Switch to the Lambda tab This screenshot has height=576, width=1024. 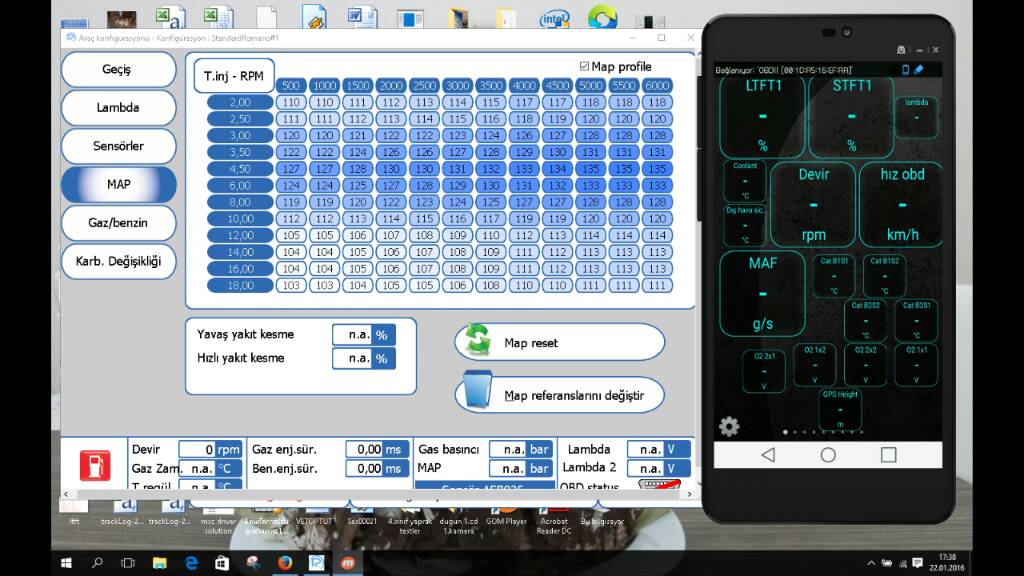click(x=118, y=108)
